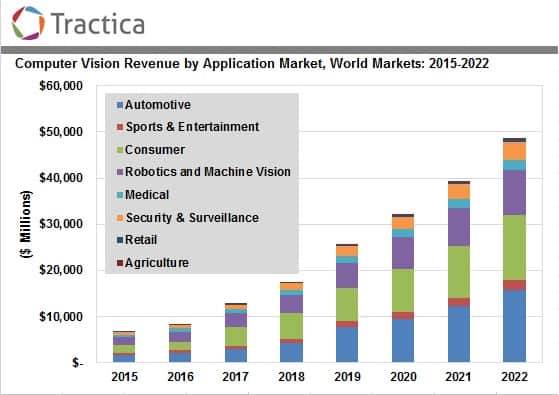Click the 2022 Consumer green bar segment
This screenshot has height=395, width=559.
click(x=514, y=247)
